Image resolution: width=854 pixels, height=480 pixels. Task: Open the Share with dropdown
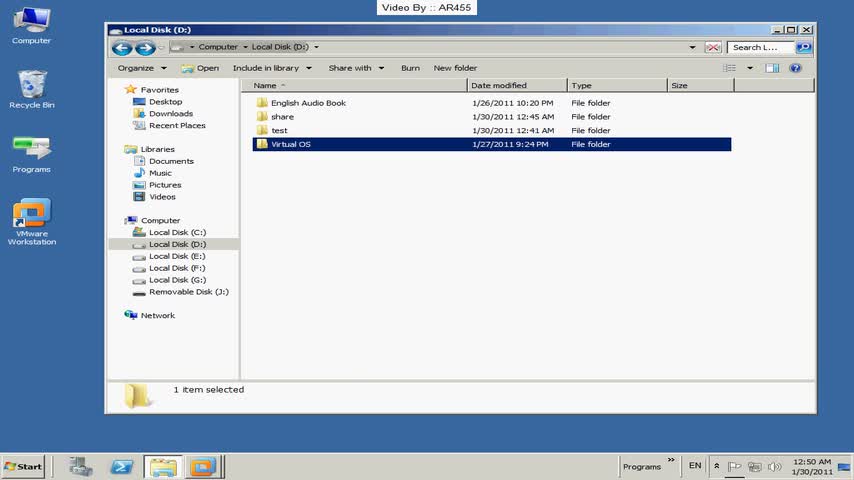tap(356, 68)
